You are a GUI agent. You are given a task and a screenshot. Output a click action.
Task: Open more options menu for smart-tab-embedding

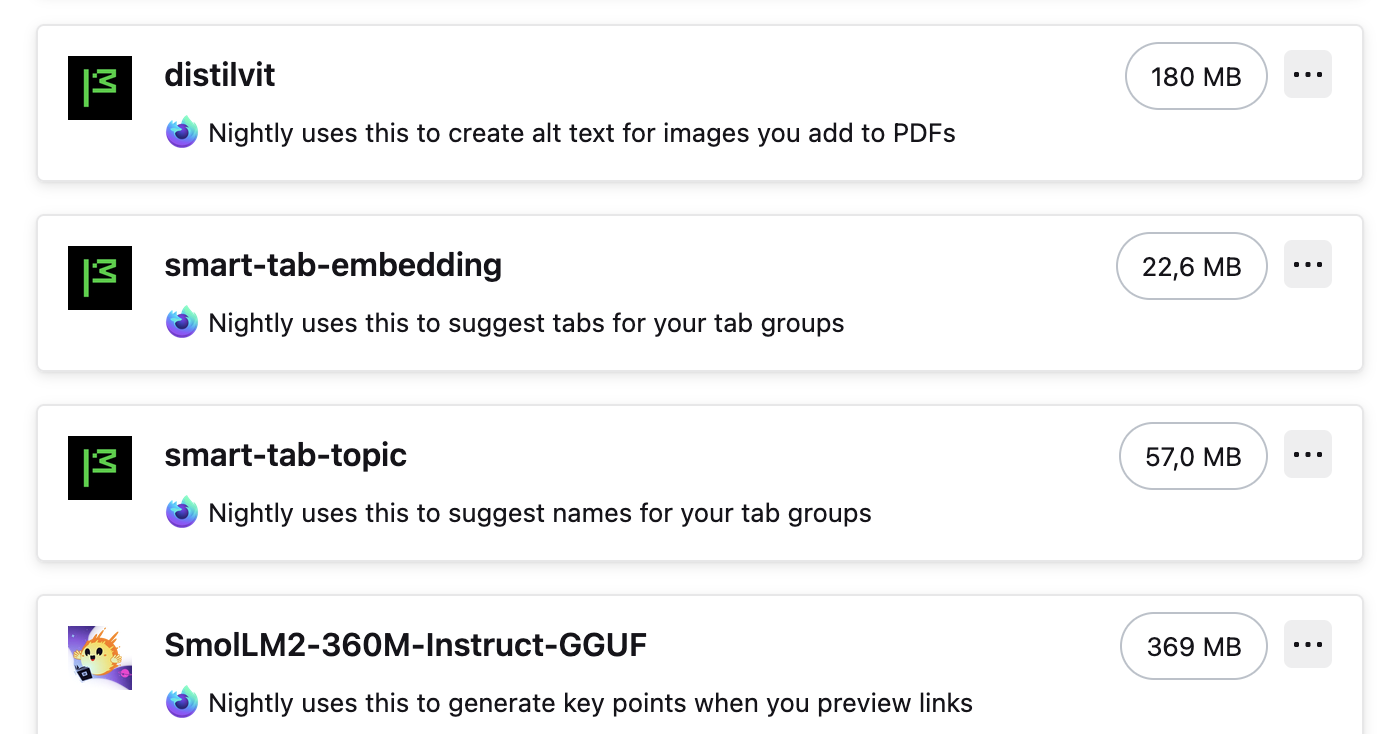coord(1307,265)
